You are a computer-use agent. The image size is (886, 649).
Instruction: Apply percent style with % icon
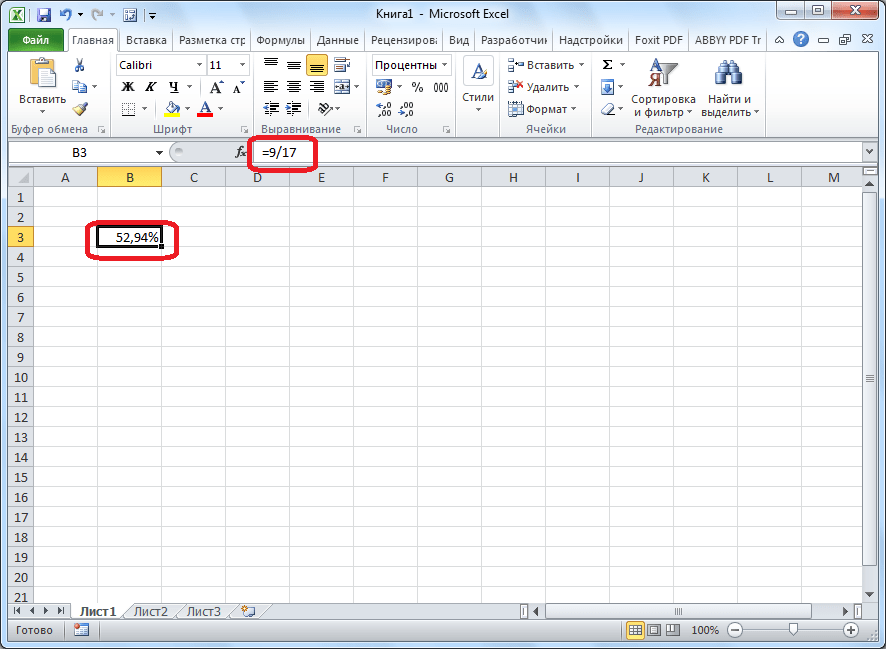417,87
